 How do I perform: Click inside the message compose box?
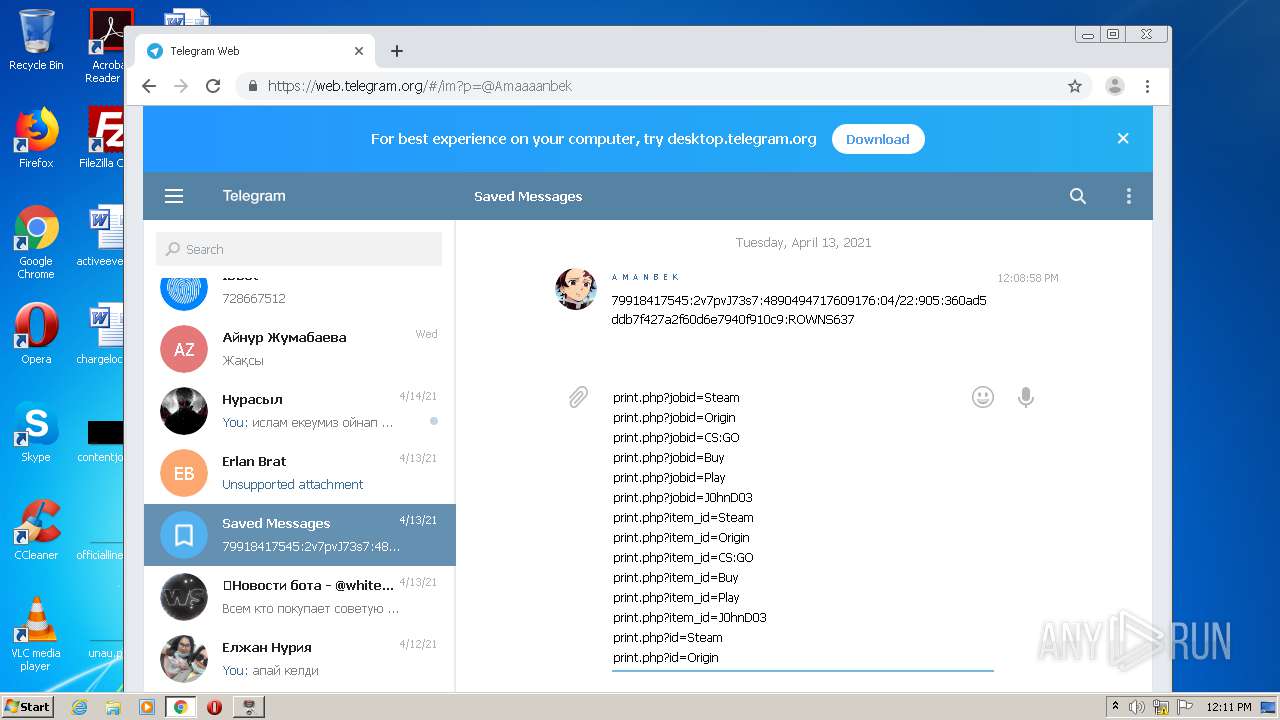coord(802,528)
